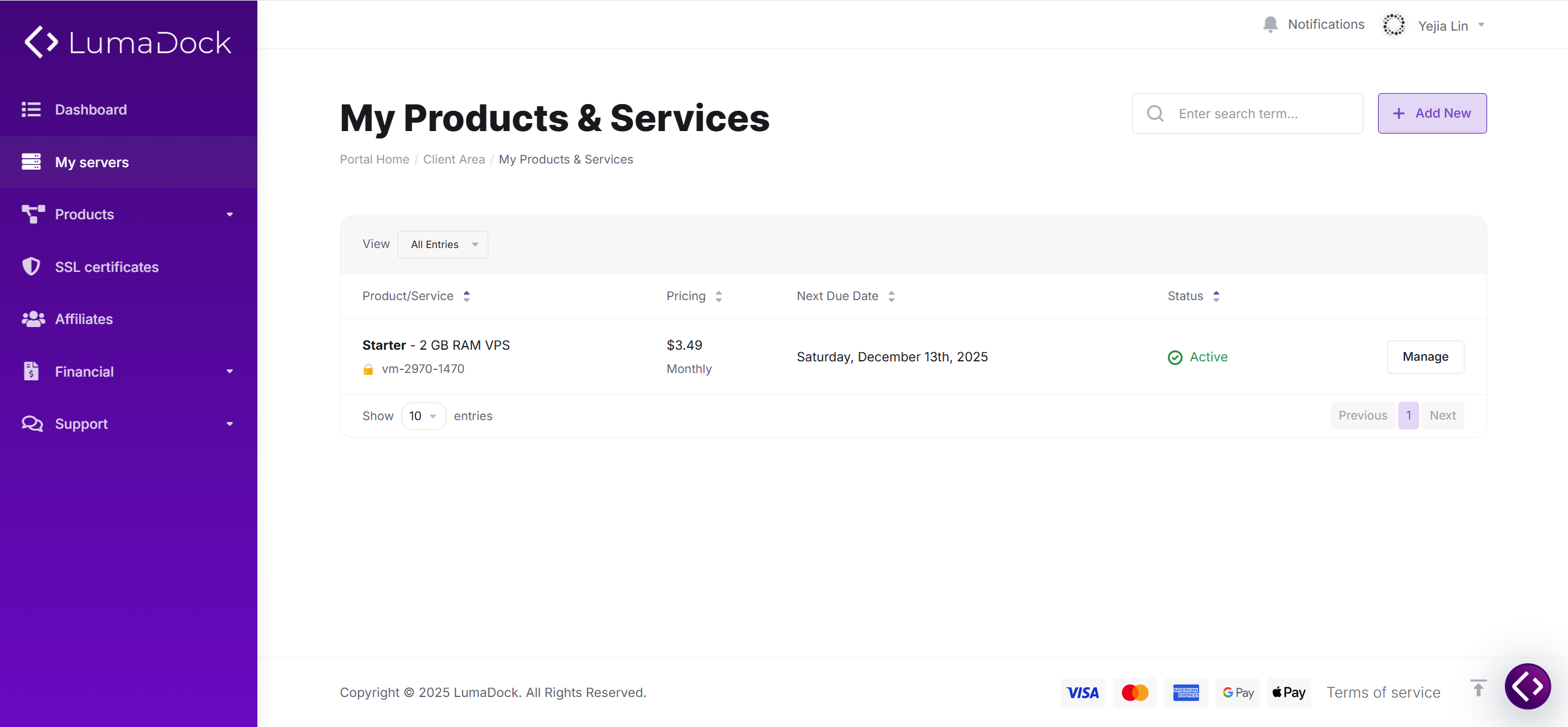The height and width of the screenshot is (727, 1568).
Task: Open the chat widget in the bottom corner
Action: (x=1528, y=687)
